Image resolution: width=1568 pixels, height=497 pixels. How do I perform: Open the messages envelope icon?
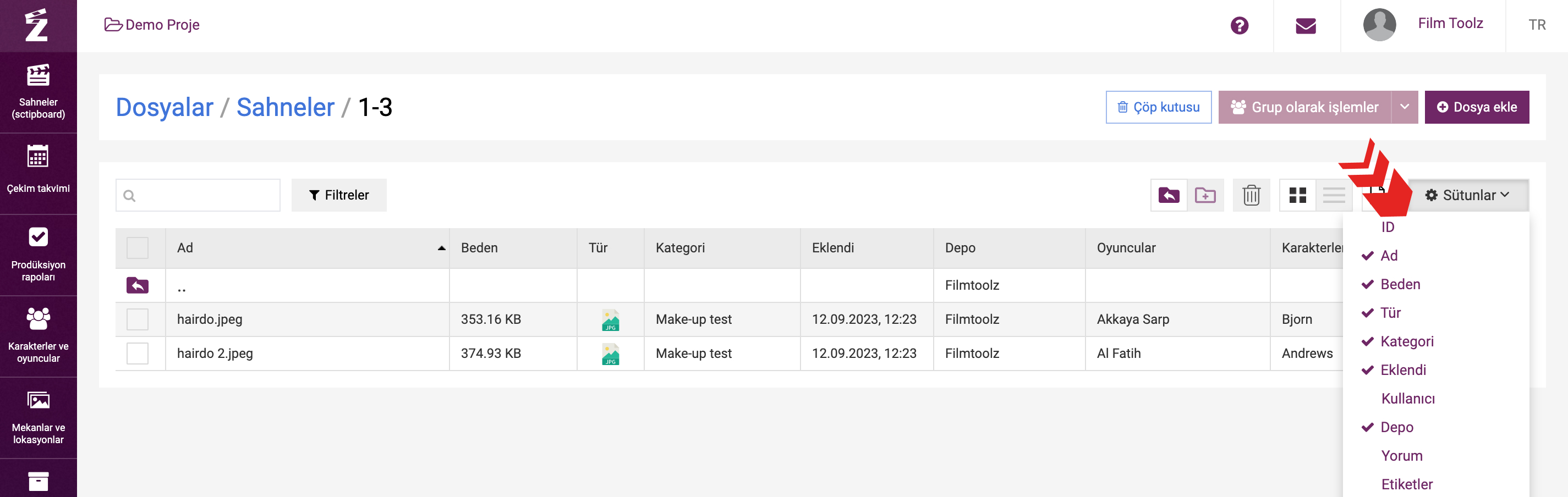pos(1306,25)
